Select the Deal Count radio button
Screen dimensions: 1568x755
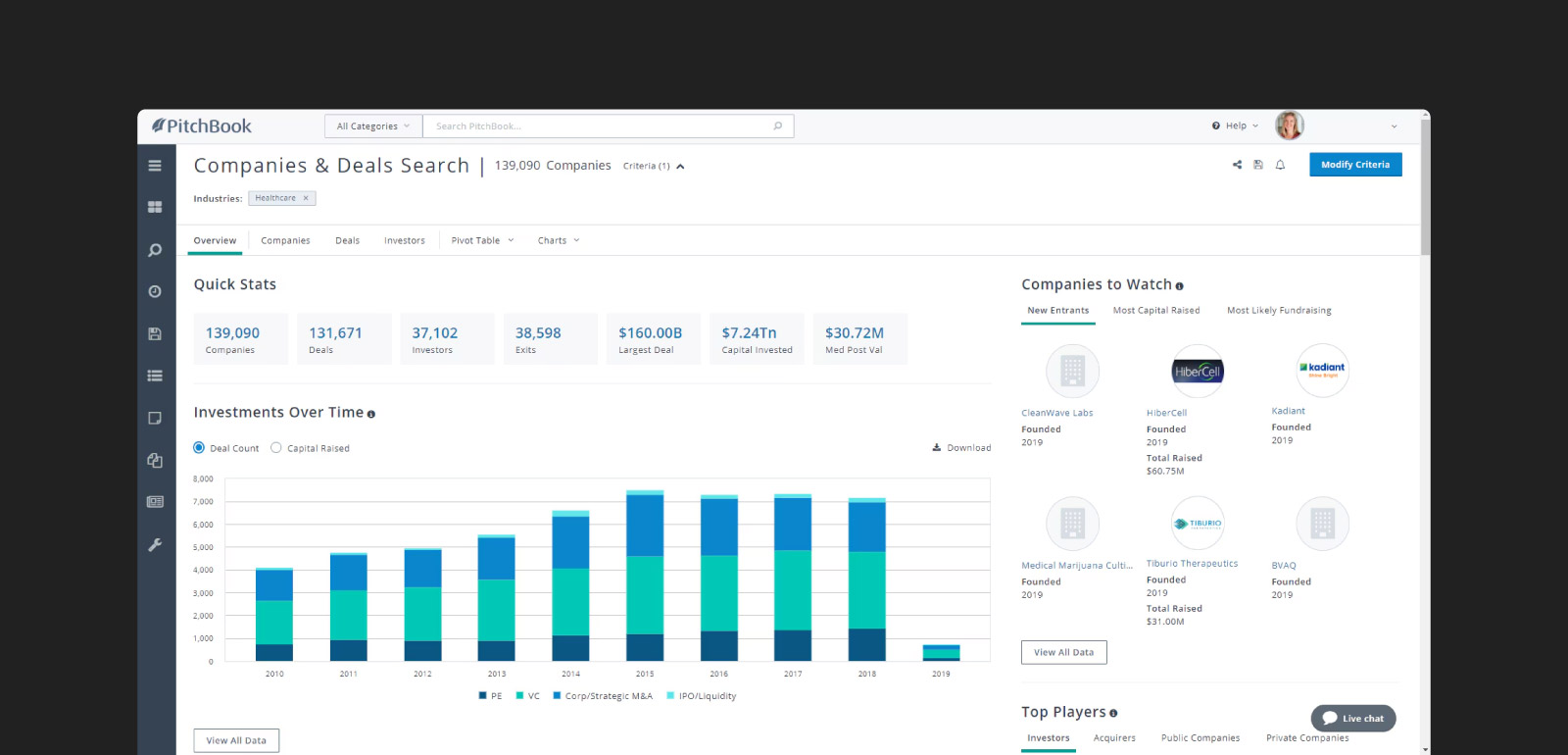click(x=199, y=448)
